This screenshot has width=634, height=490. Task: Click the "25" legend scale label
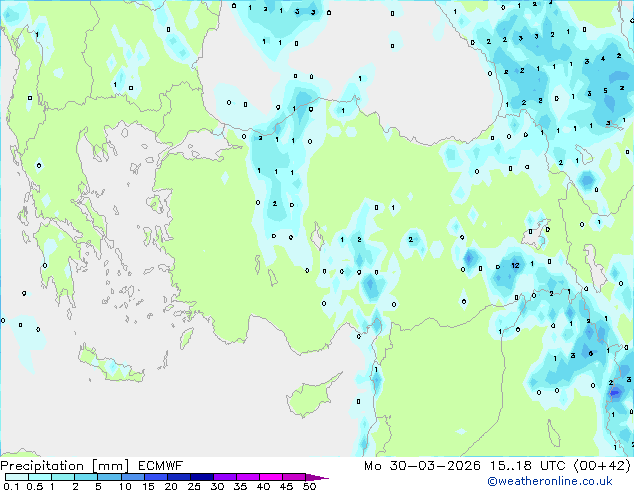click(194, 486)
